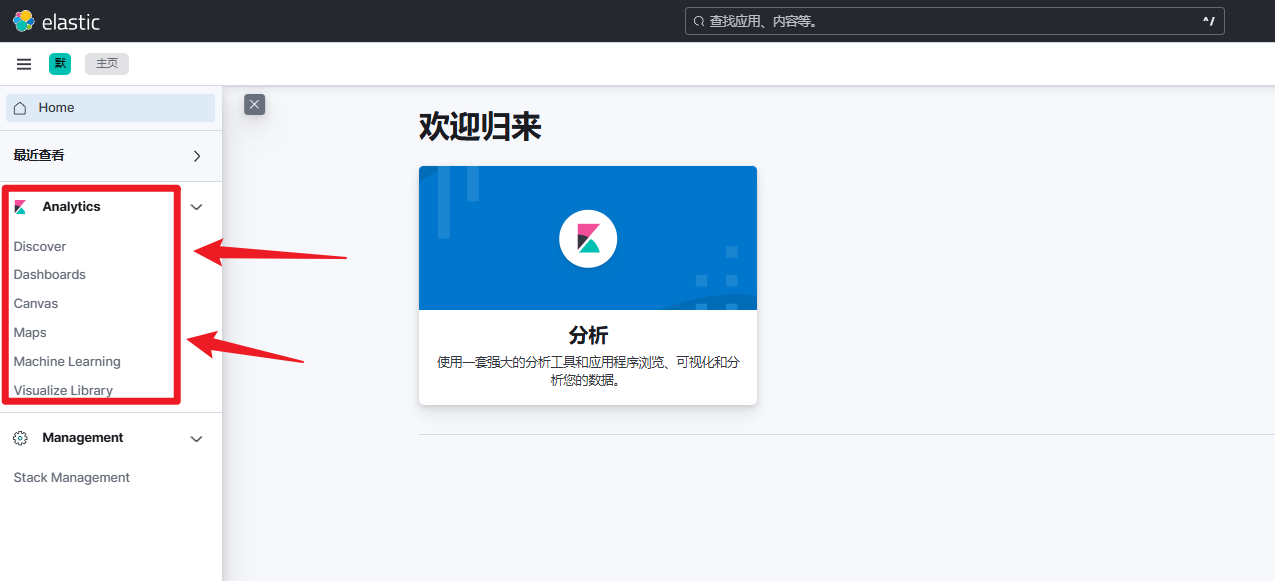The width and height of the screenshot is (1275, 581).
Task: Click the Home house icon
Action: coord(20,108)
